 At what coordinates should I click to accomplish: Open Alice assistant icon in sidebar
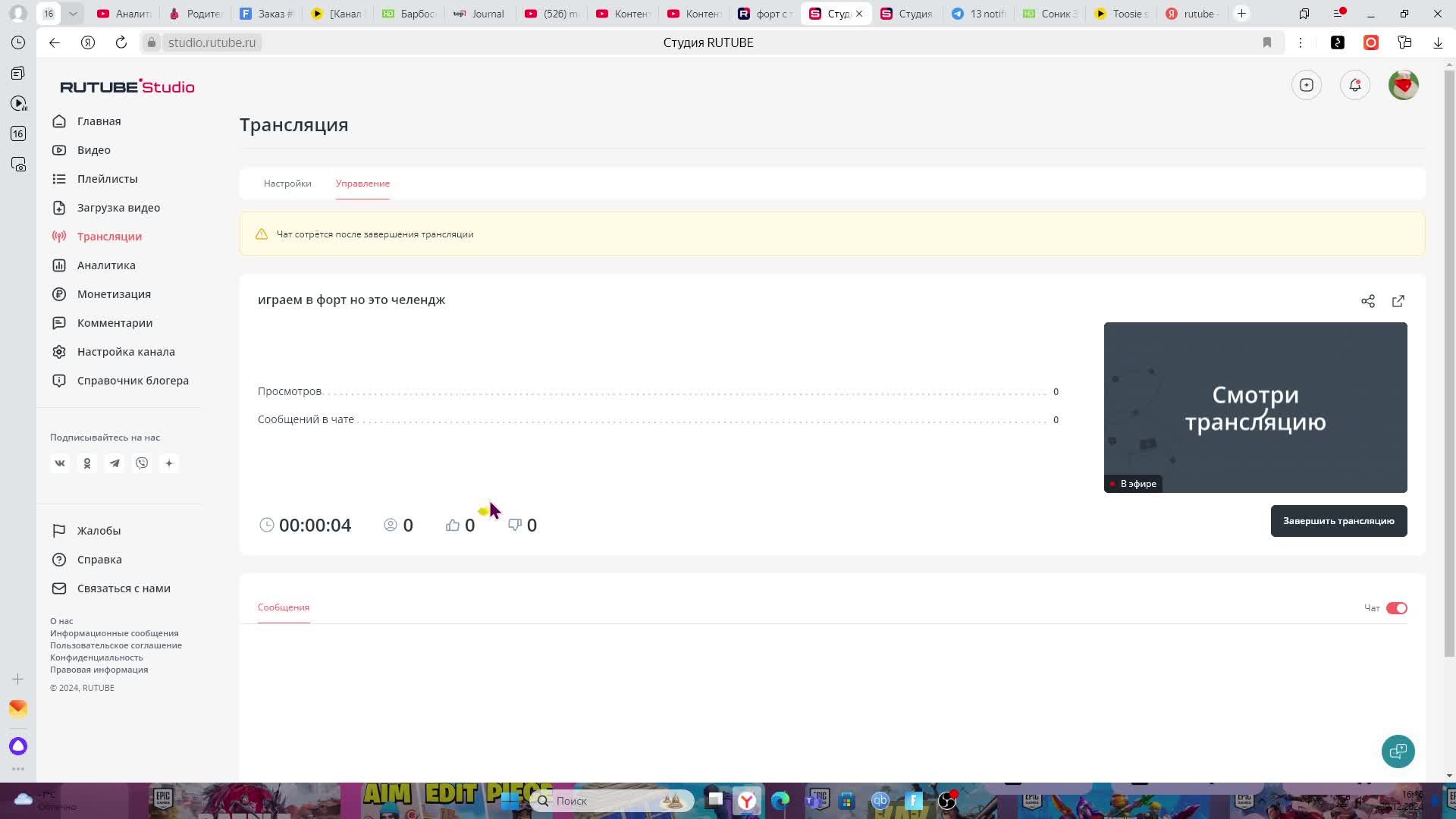[x=18, y=746]
